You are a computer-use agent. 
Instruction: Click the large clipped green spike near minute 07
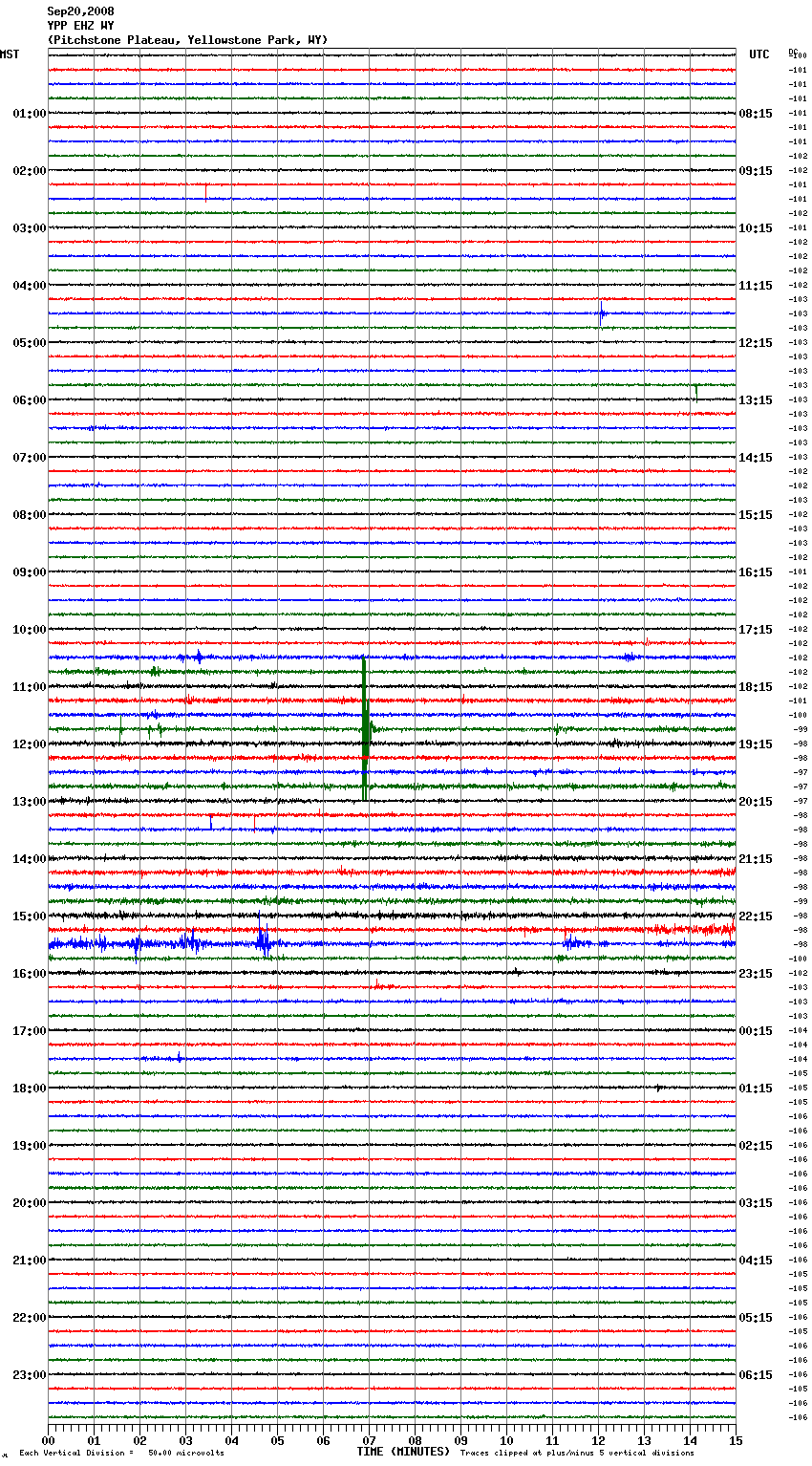pyautogui.click(x=365, y=728)
